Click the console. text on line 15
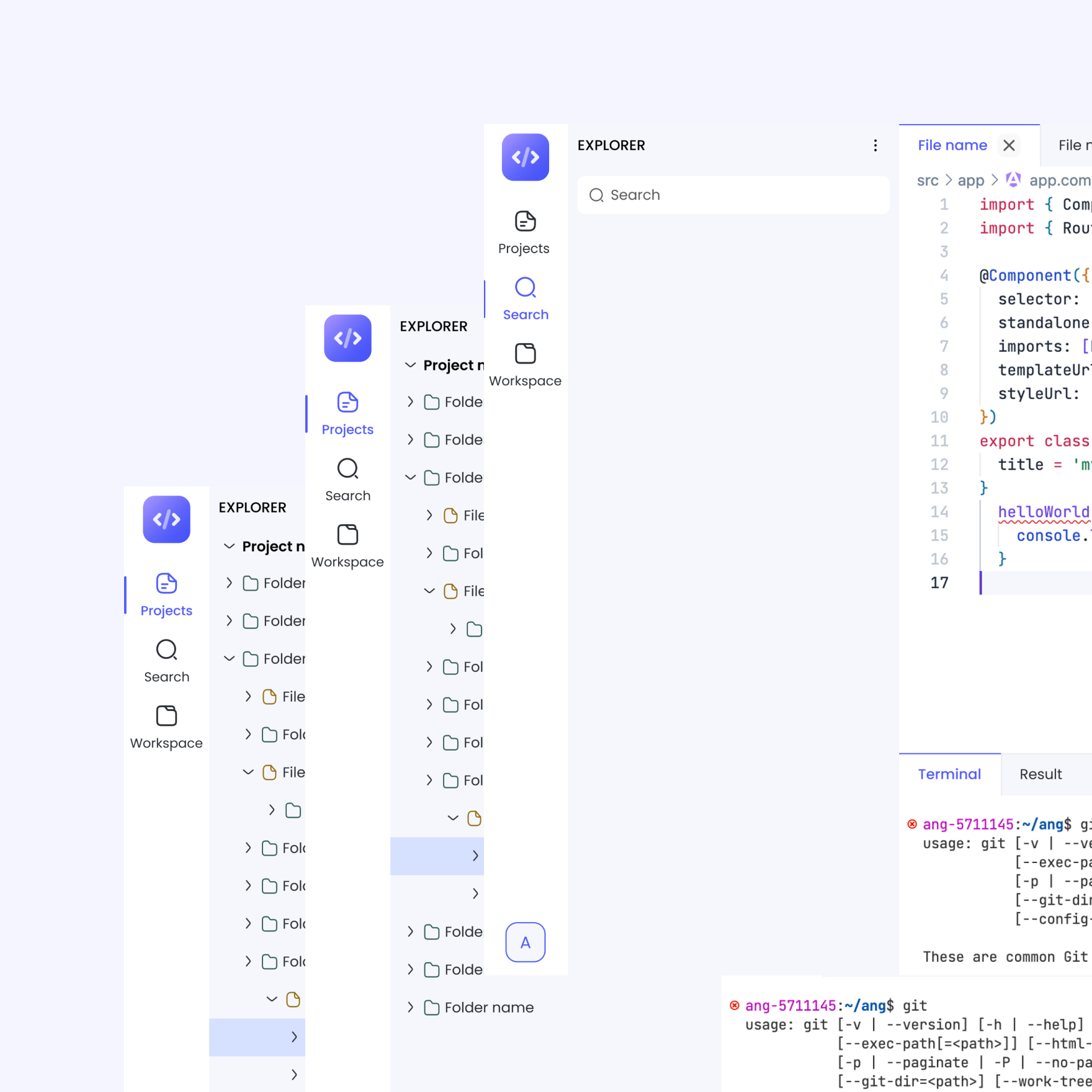The image size is (1092, 1092). 1053,535
